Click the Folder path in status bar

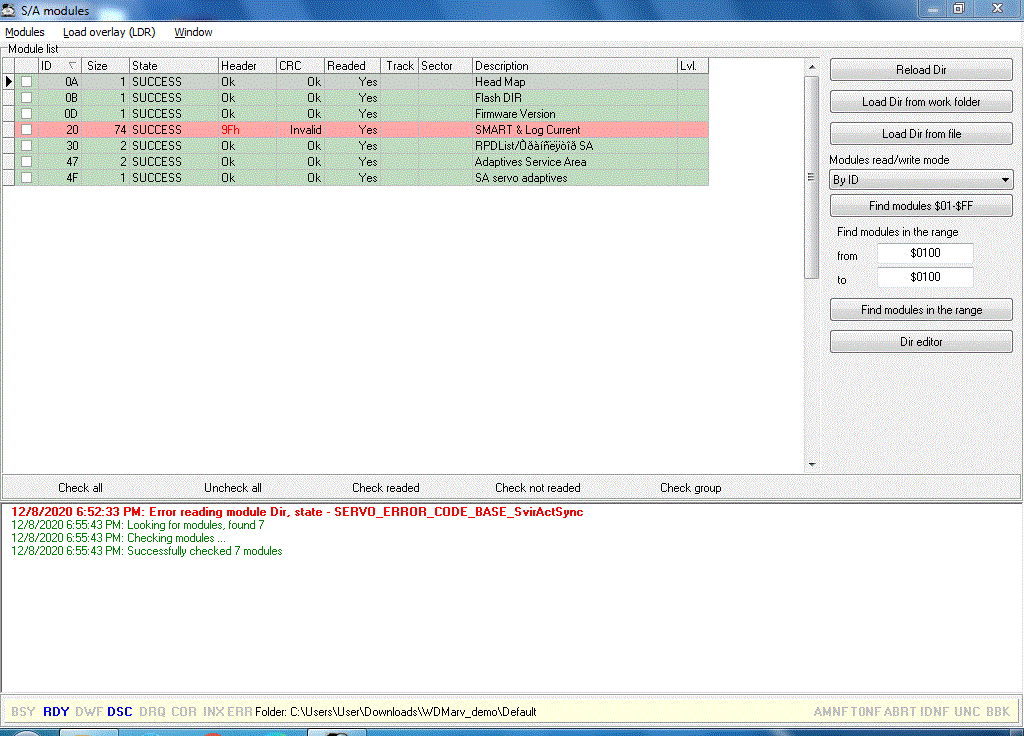point(396,712)
